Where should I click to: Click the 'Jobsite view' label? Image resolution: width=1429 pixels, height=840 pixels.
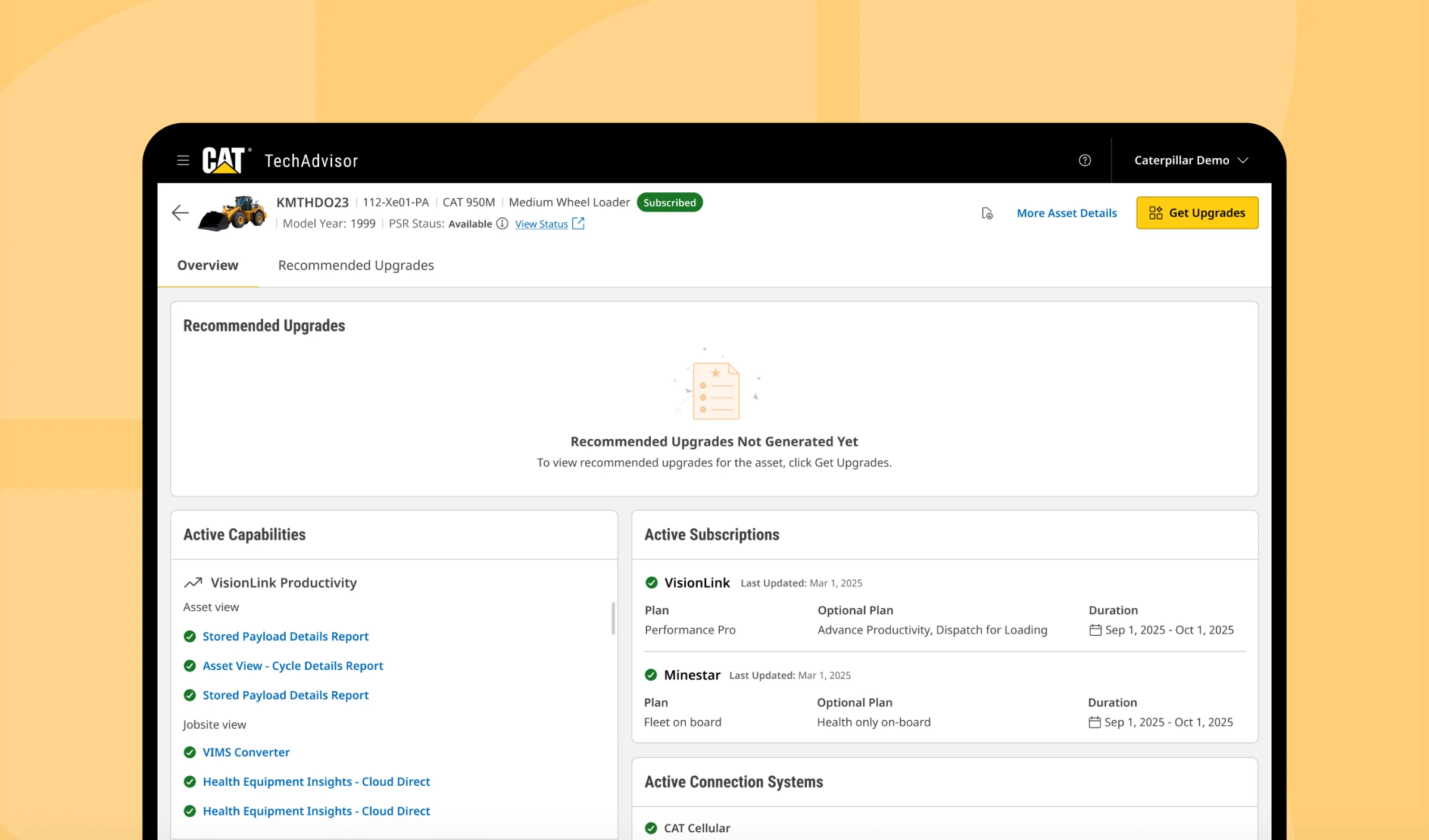pyautogui.click(x=214, y=725)
